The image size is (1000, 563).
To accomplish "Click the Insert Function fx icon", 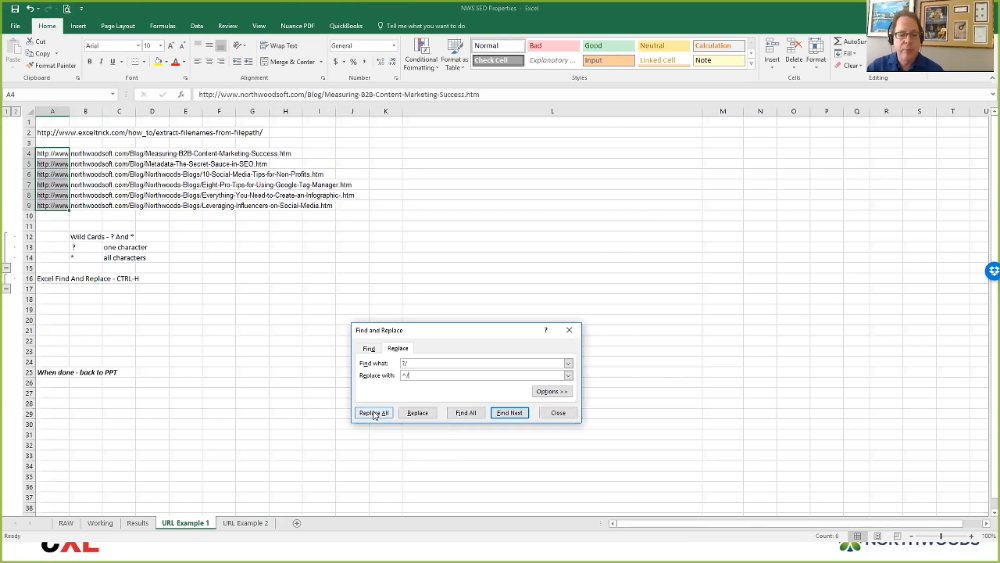I will point(181,94).
